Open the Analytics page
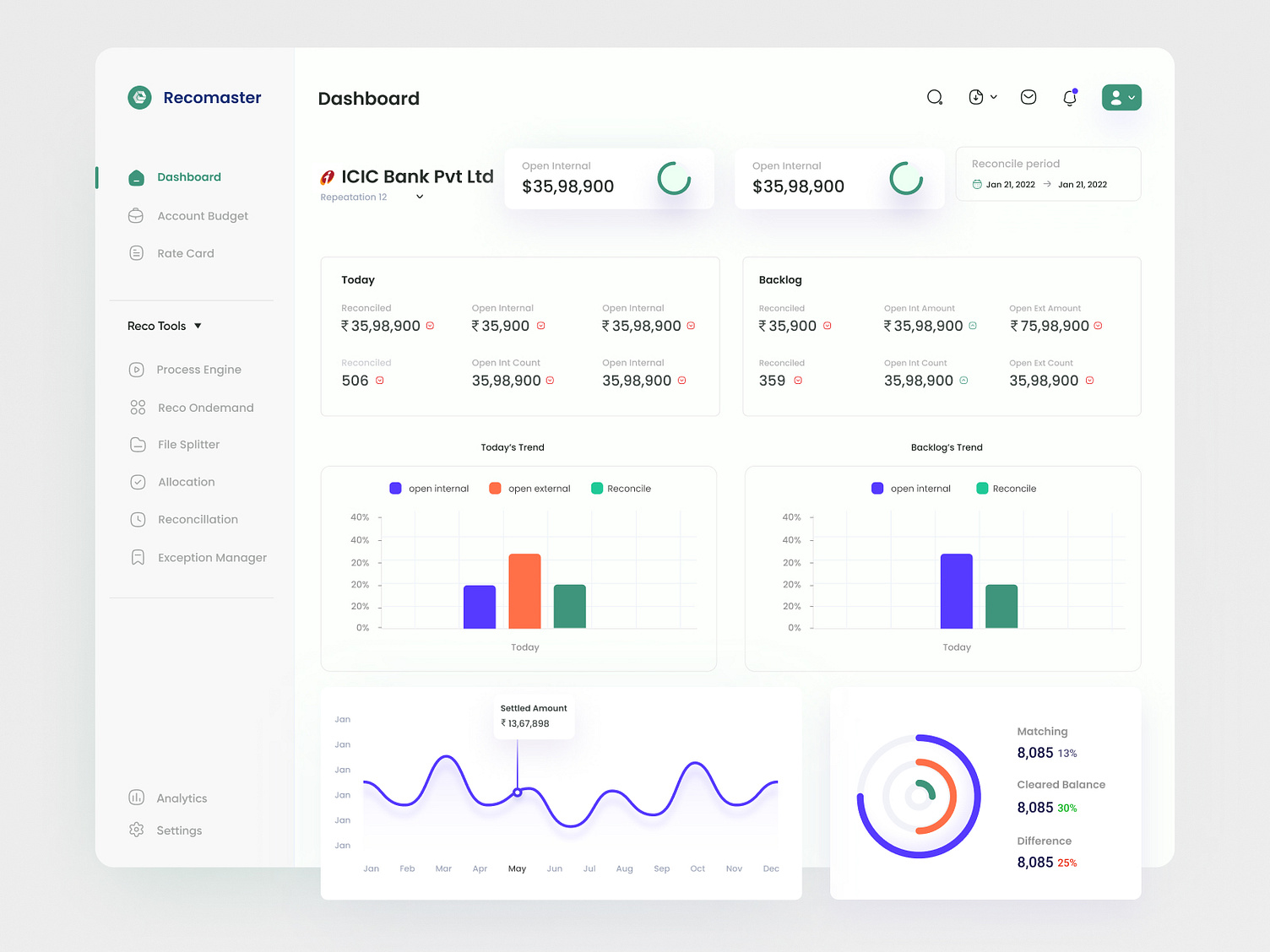1270x952 pixels. point(181,798)
